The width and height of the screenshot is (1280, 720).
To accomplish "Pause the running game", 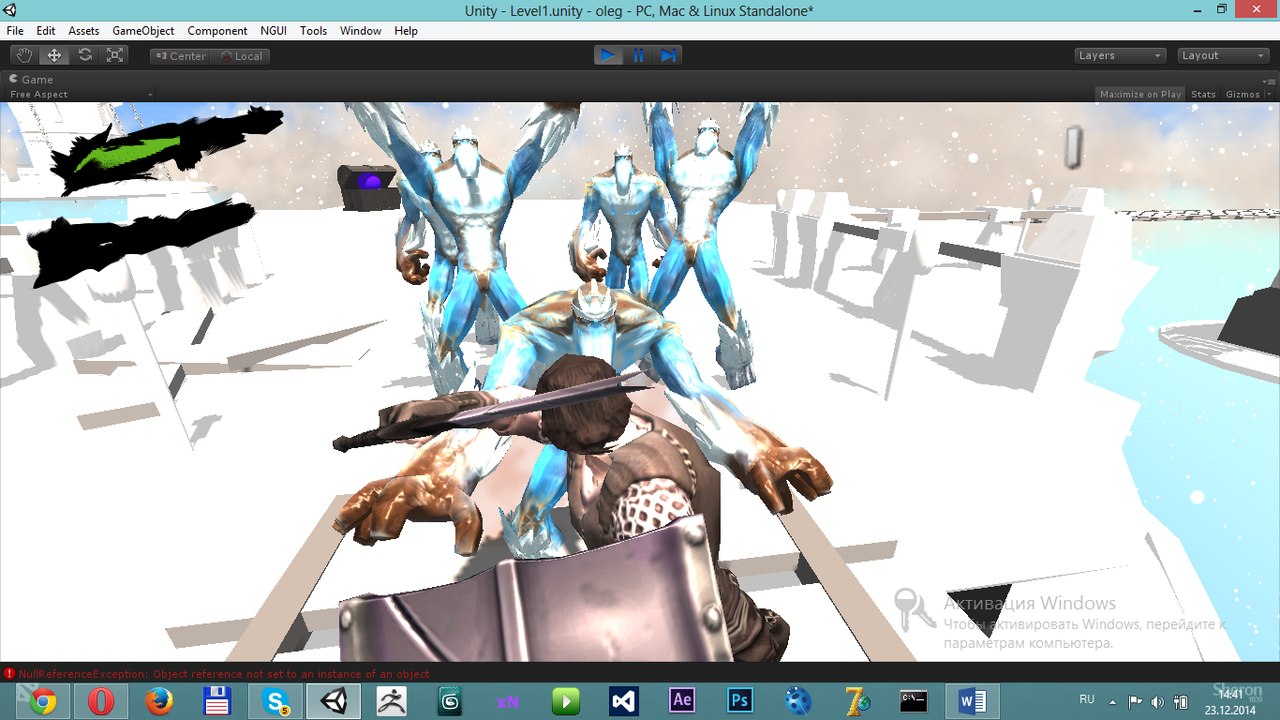I will tap(638, 55).
